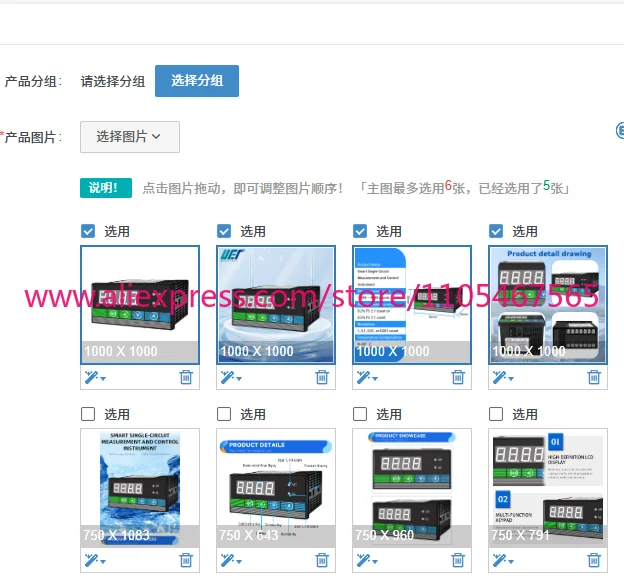Uncheck 选用 for the UET logo image
This screenshot has height=588, width=624.
coord(224,231)
